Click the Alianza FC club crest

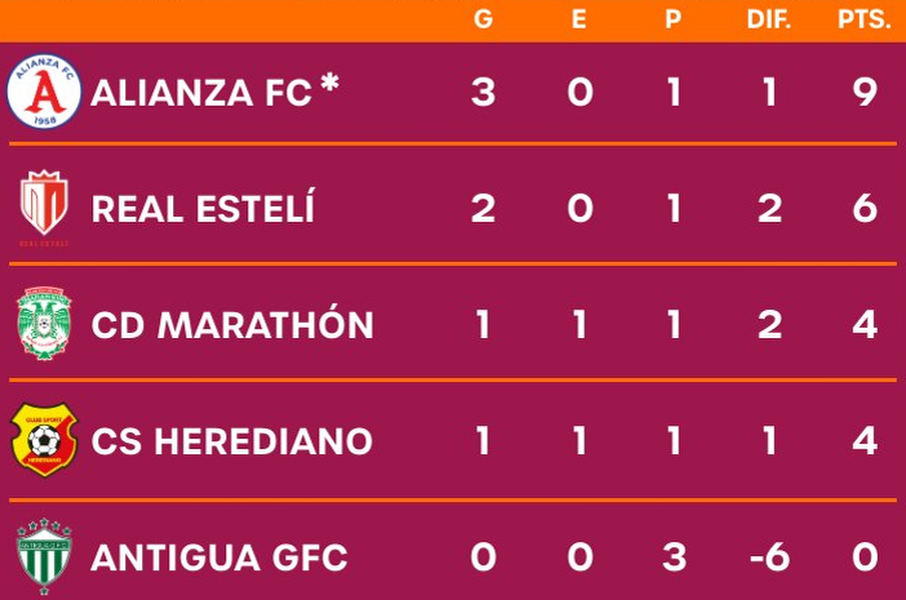pos(44,91)
